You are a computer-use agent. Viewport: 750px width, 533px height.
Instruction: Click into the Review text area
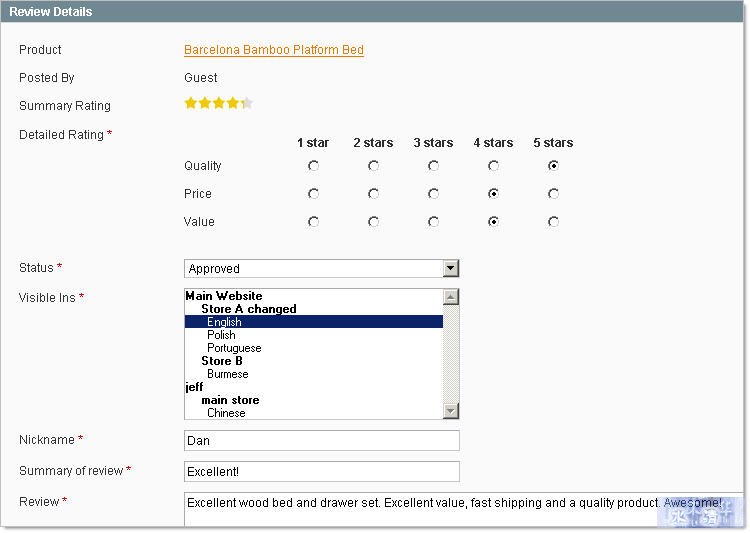[463, 510]
